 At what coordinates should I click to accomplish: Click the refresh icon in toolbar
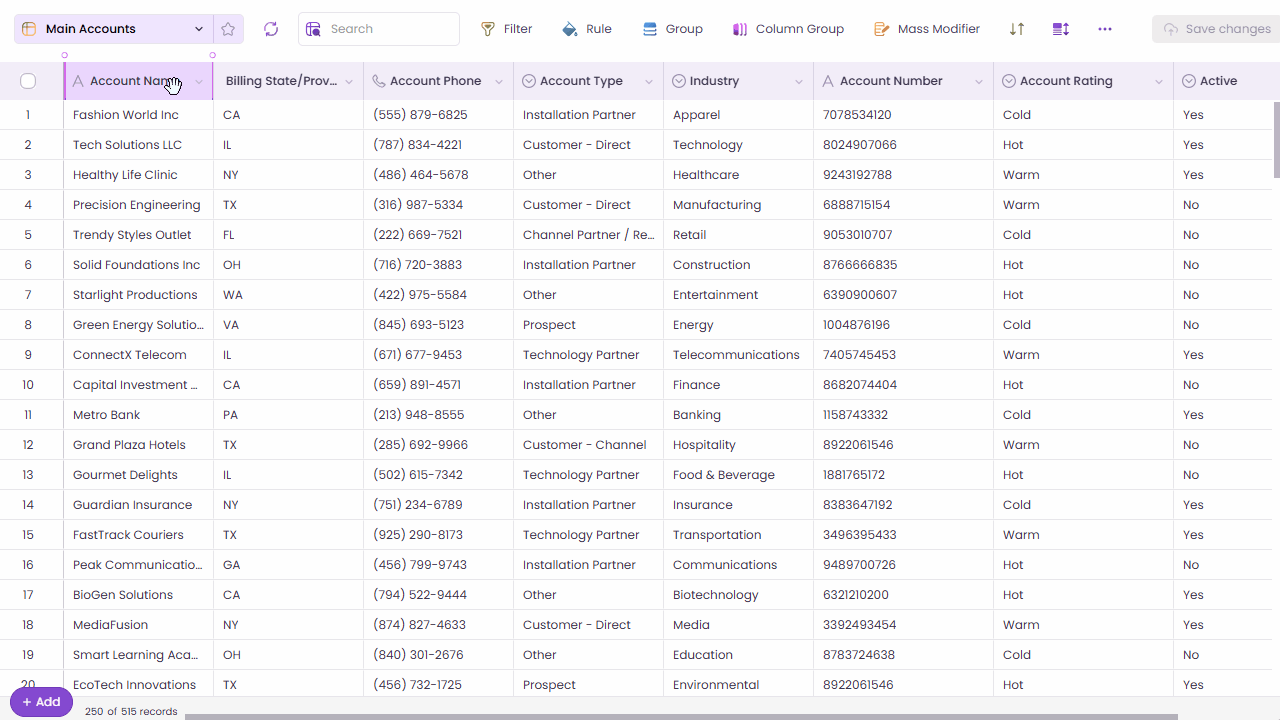point(271,29)
